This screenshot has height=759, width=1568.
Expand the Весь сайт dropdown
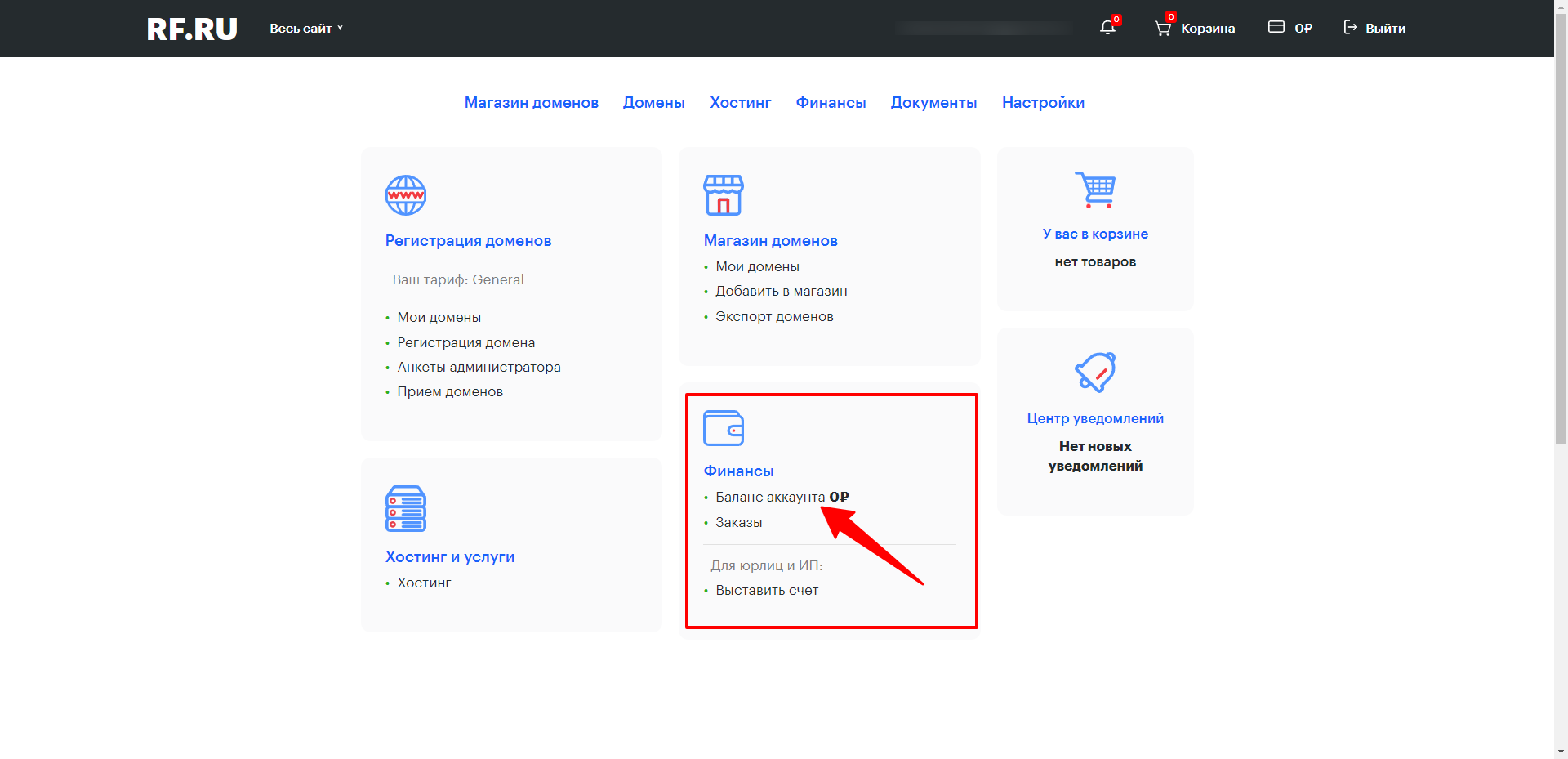306,29
